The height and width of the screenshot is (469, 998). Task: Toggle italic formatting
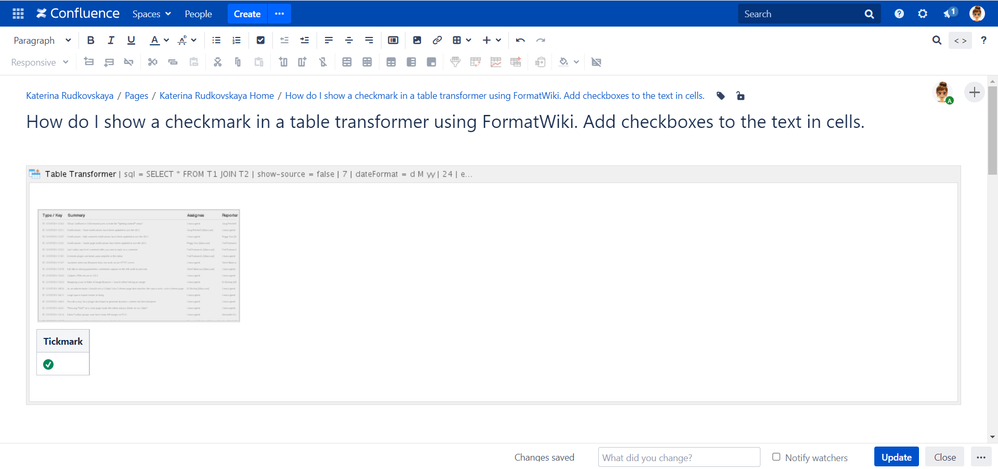click(x=111, y=40)
